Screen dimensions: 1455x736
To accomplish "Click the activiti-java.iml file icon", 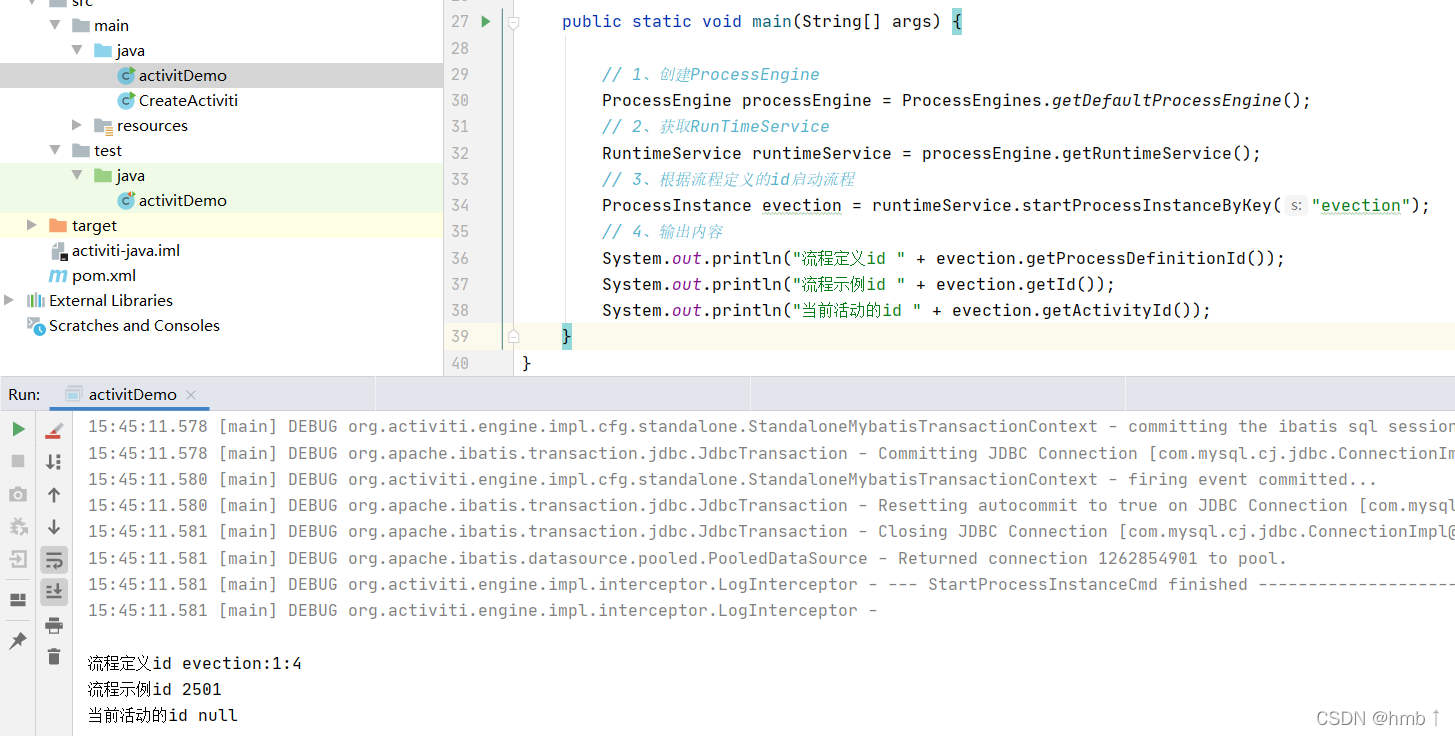I will pos(58,251).
